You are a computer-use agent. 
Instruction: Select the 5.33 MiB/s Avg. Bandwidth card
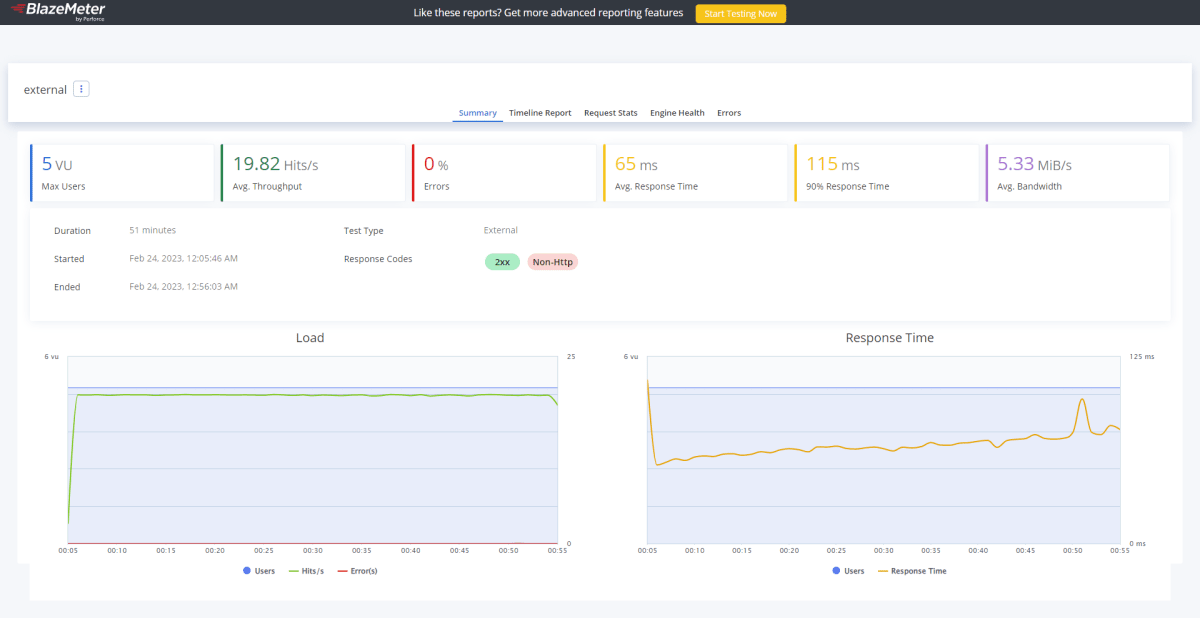[x=1077, y=173]
